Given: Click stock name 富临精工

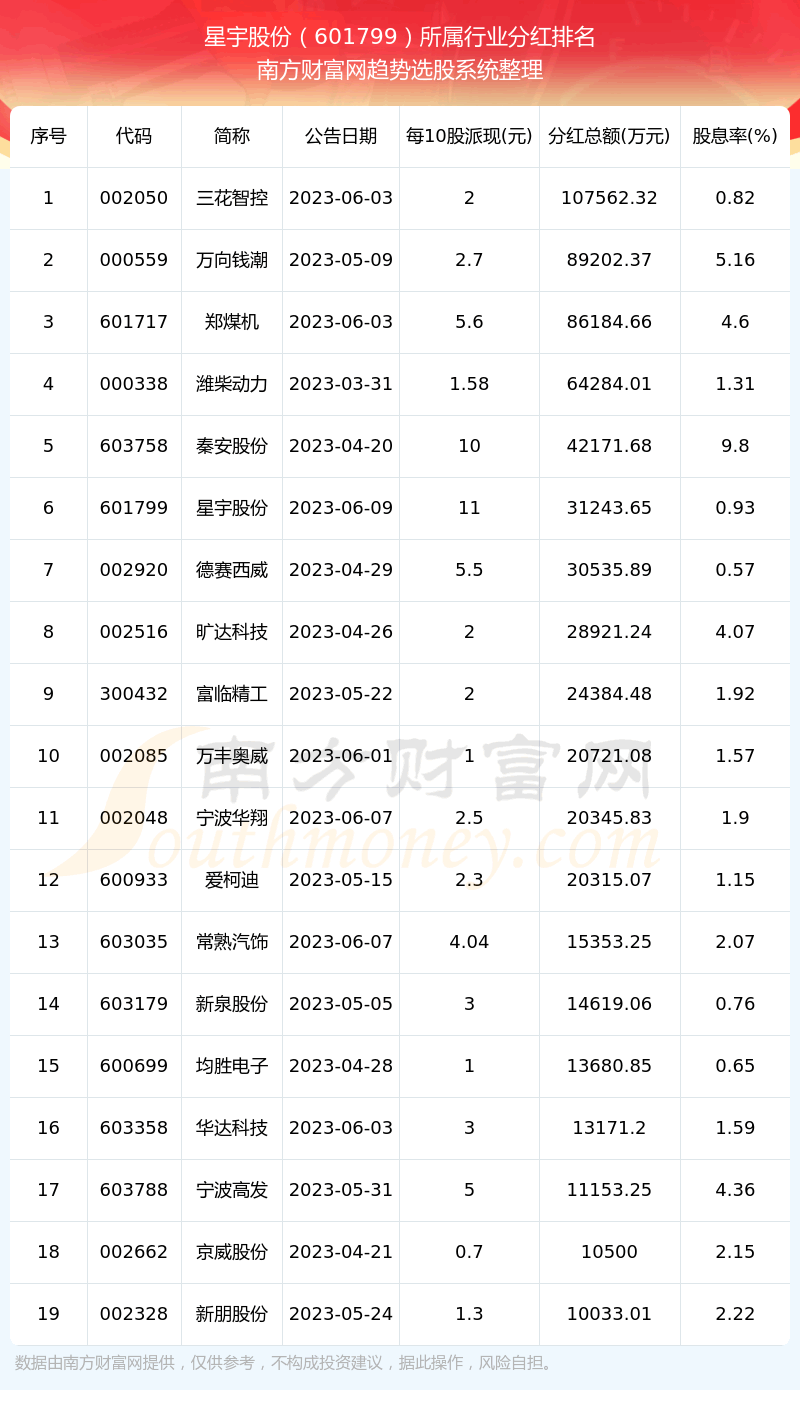Looking at the screenshot, I should point(232,694).
